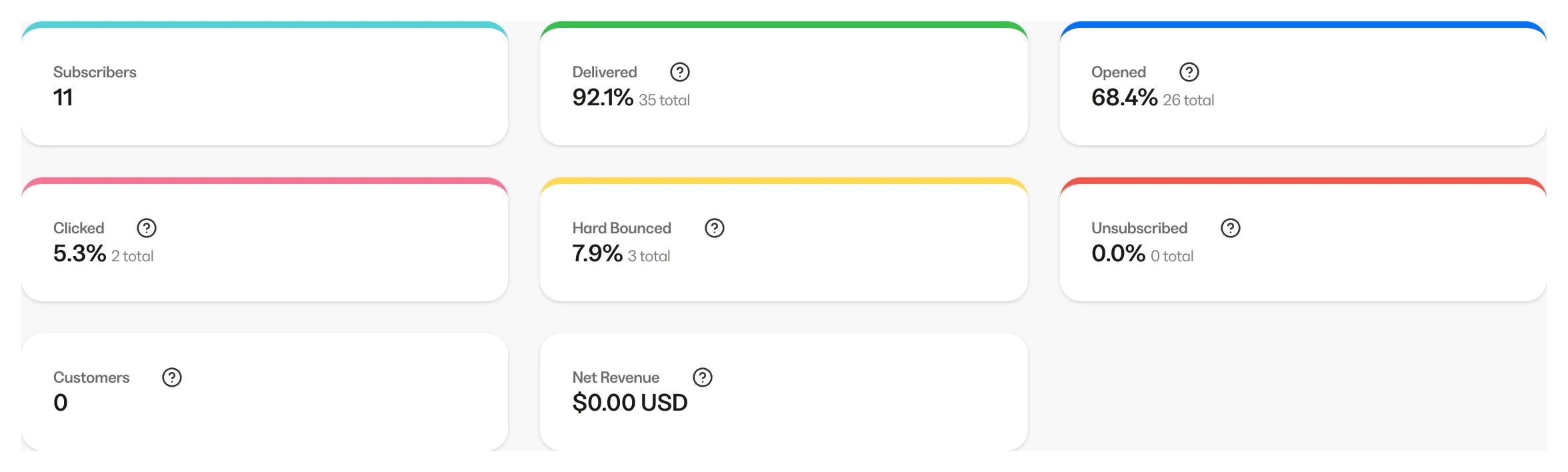Open the Subscribers card
1568x472 pixels.
tap(265, 83)
